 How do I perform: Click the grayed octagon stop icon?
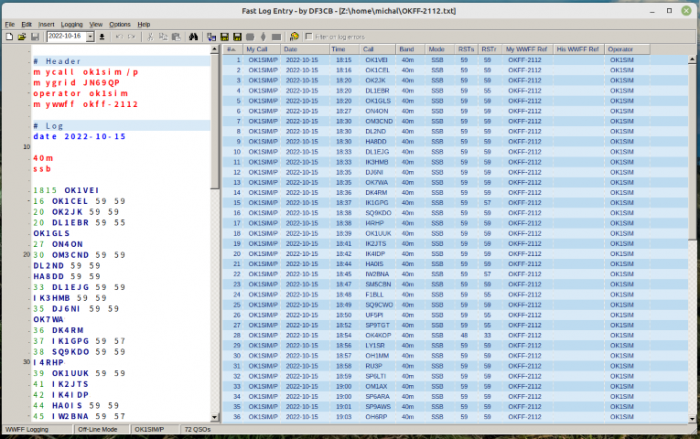[x=250, y=37]
